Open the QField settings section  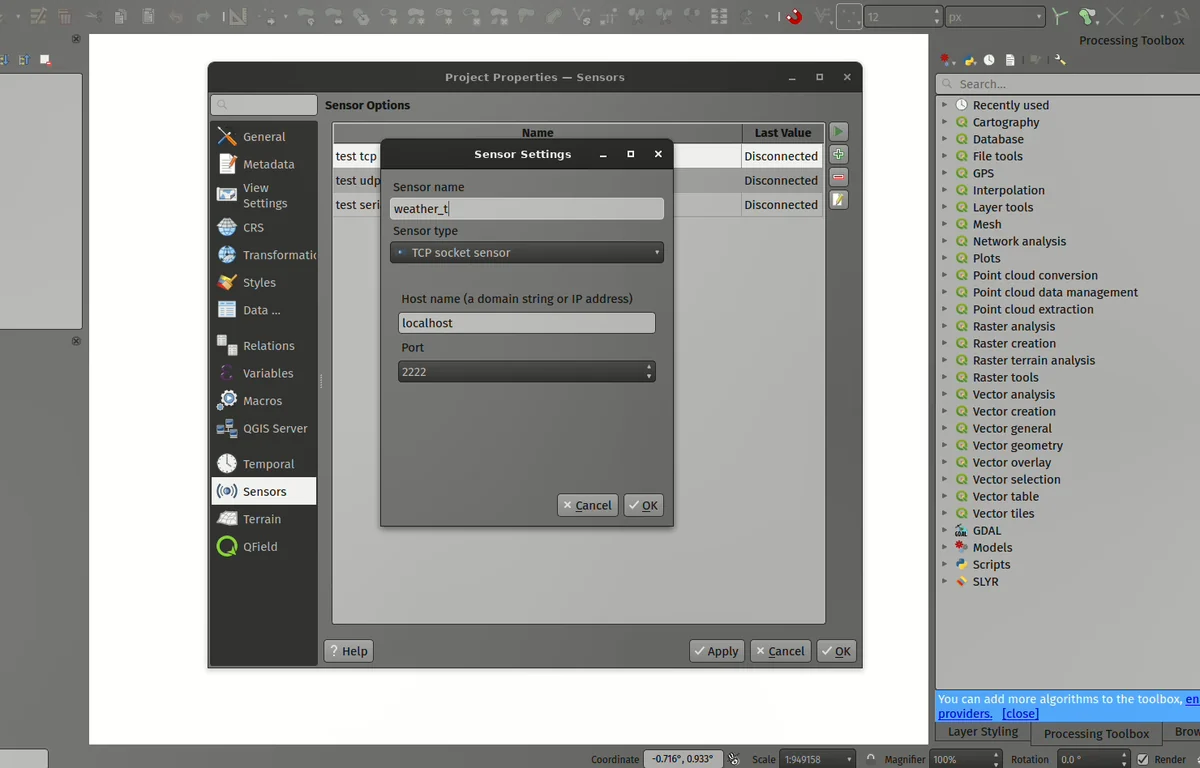260,547
